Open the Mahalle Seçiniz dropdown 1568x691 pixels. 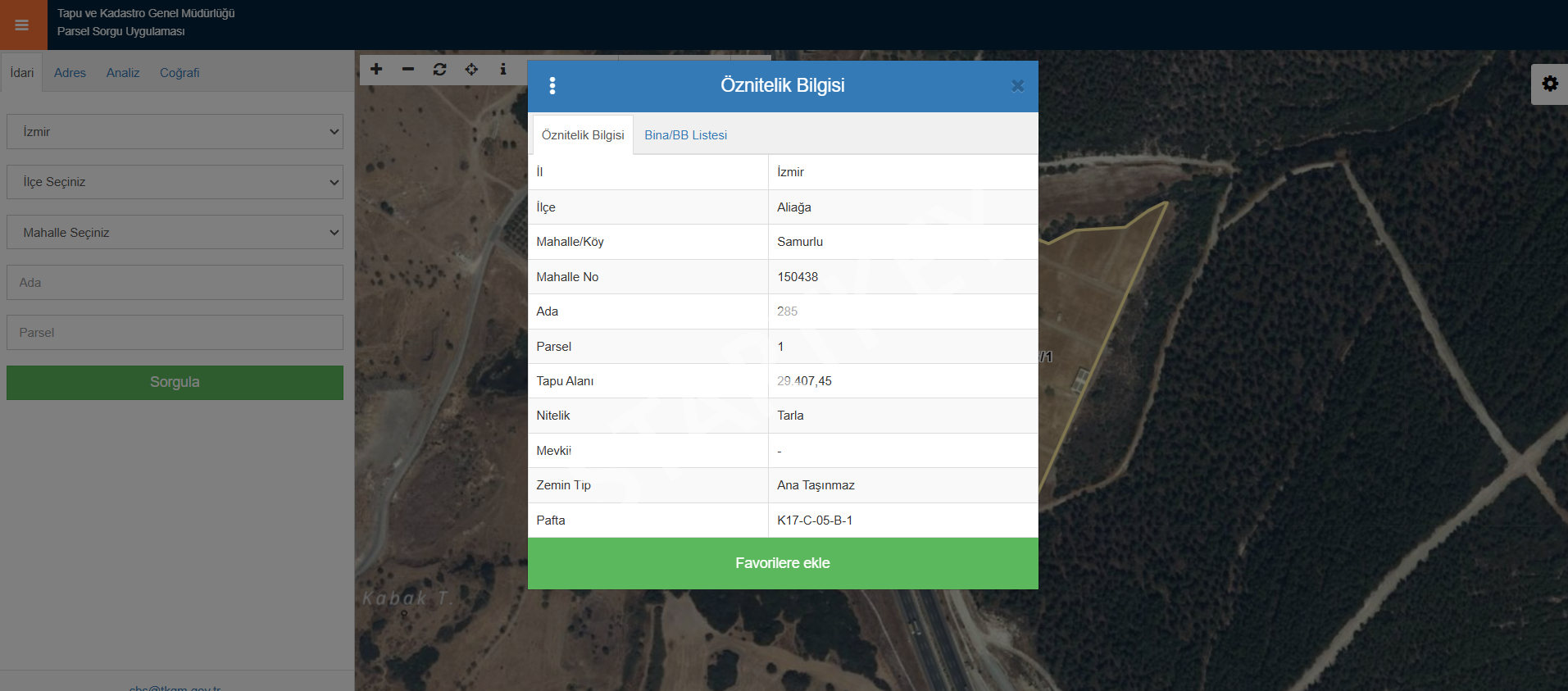(x=175, y=233)
